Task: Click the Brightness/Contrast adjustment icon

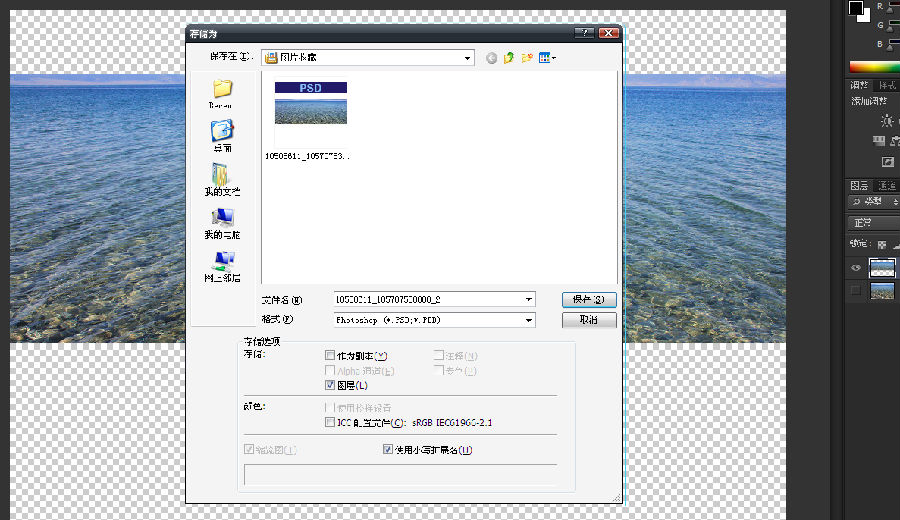Action: pyautogui.click(x=886, y=120)
